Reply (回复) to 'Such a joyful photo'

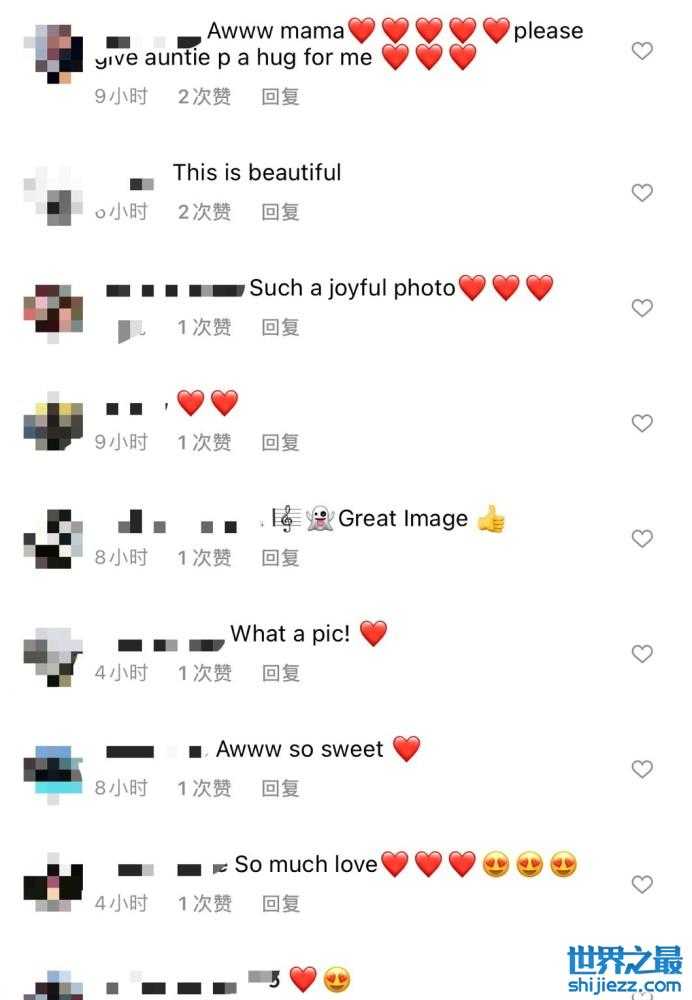coord(280,327)
